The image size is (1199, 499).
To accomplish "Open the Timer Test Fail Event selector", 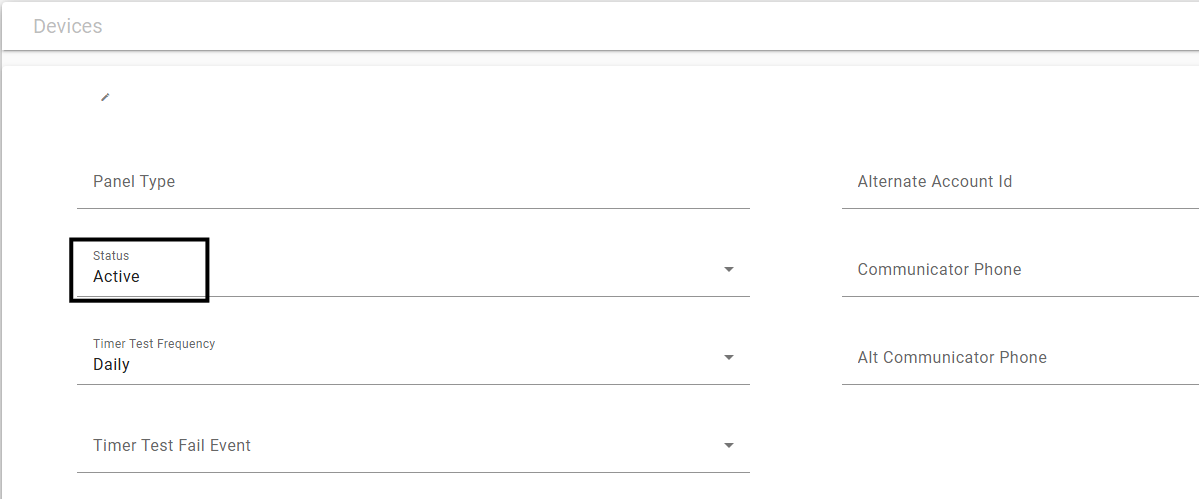I will click(413, 446).
